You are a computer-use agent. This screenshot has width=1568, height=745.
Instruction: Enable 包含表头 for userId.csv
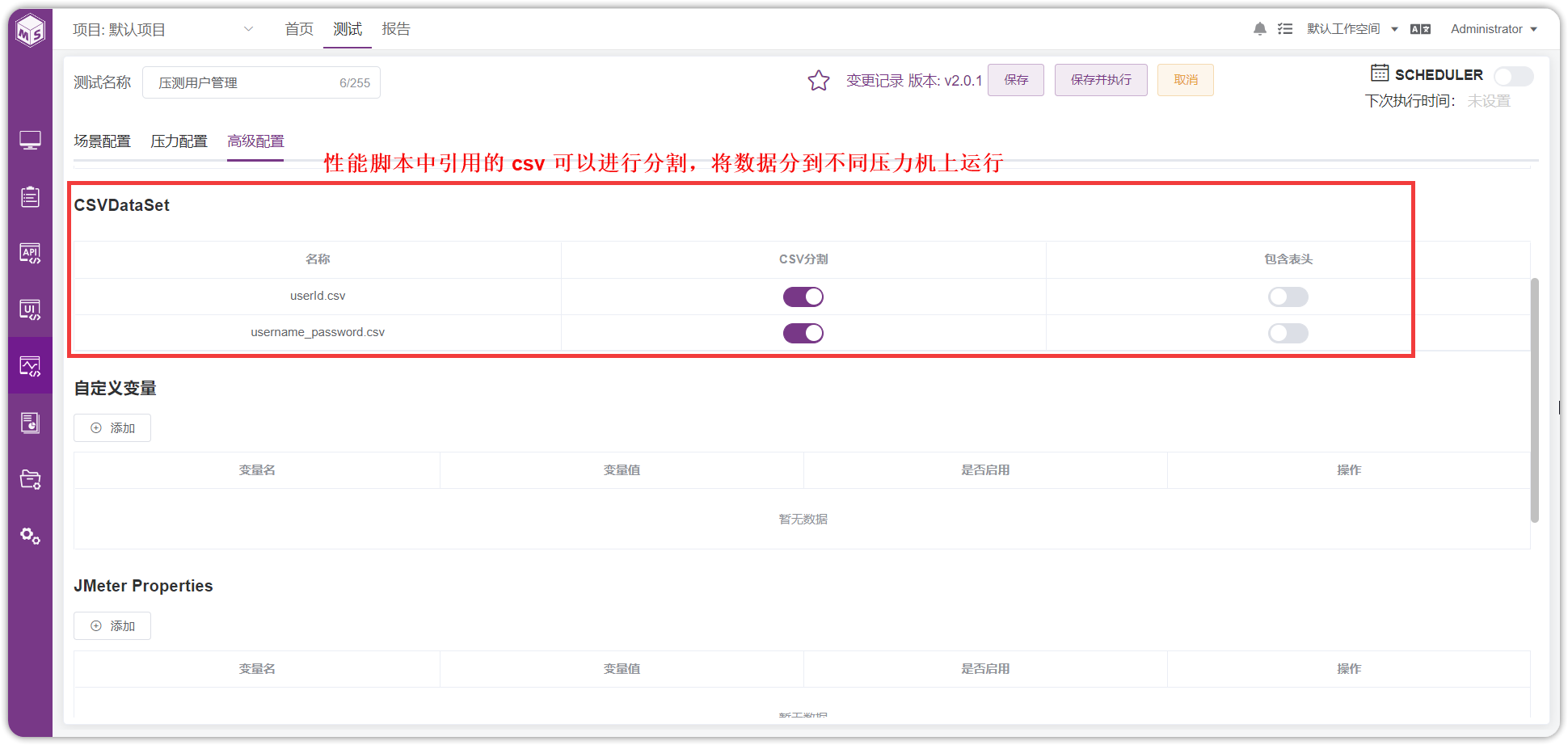[1288, 297]
